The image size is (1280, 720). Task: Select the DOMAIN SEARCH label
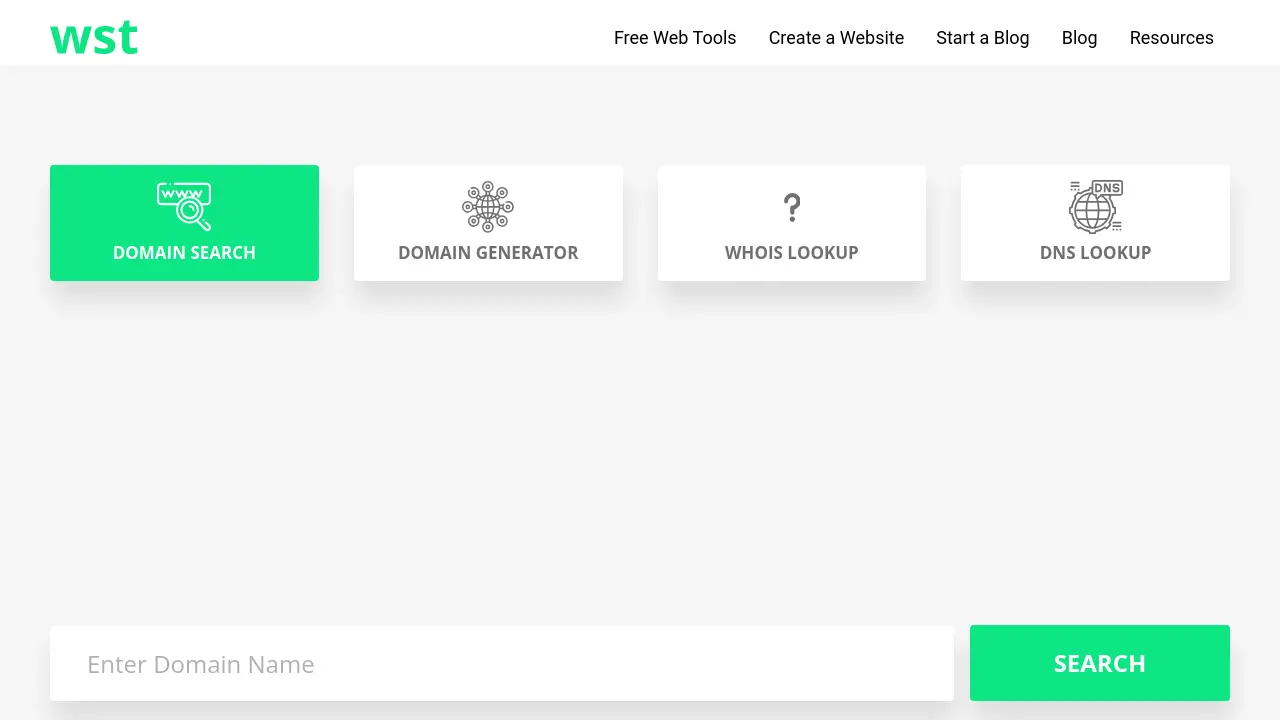pyautogui.click(x=184, y=253)
